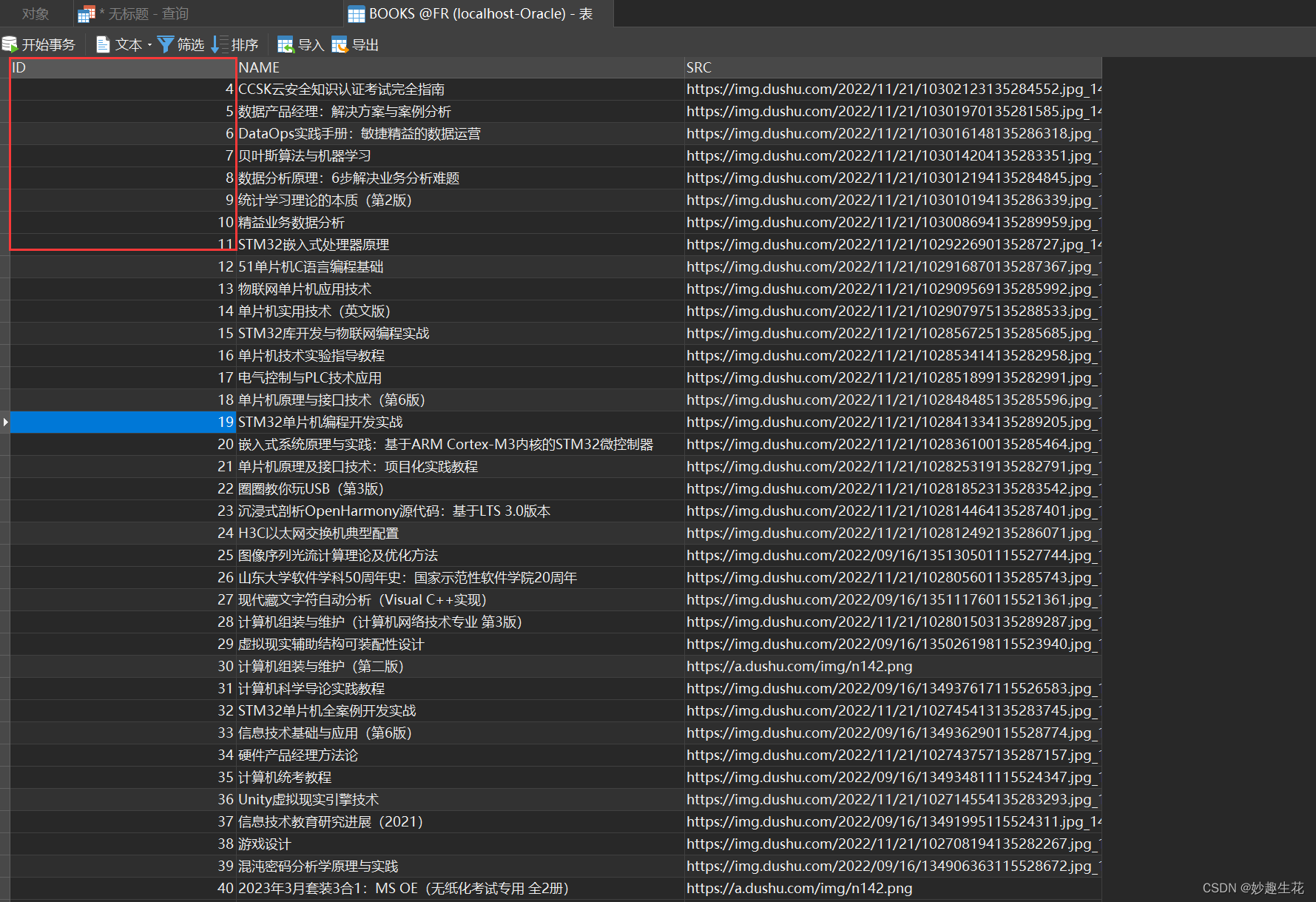Select cell STM32单片机编程开发实战
Image resolution: width=1316 pixels, height=902 pixels.
(460, 422)
